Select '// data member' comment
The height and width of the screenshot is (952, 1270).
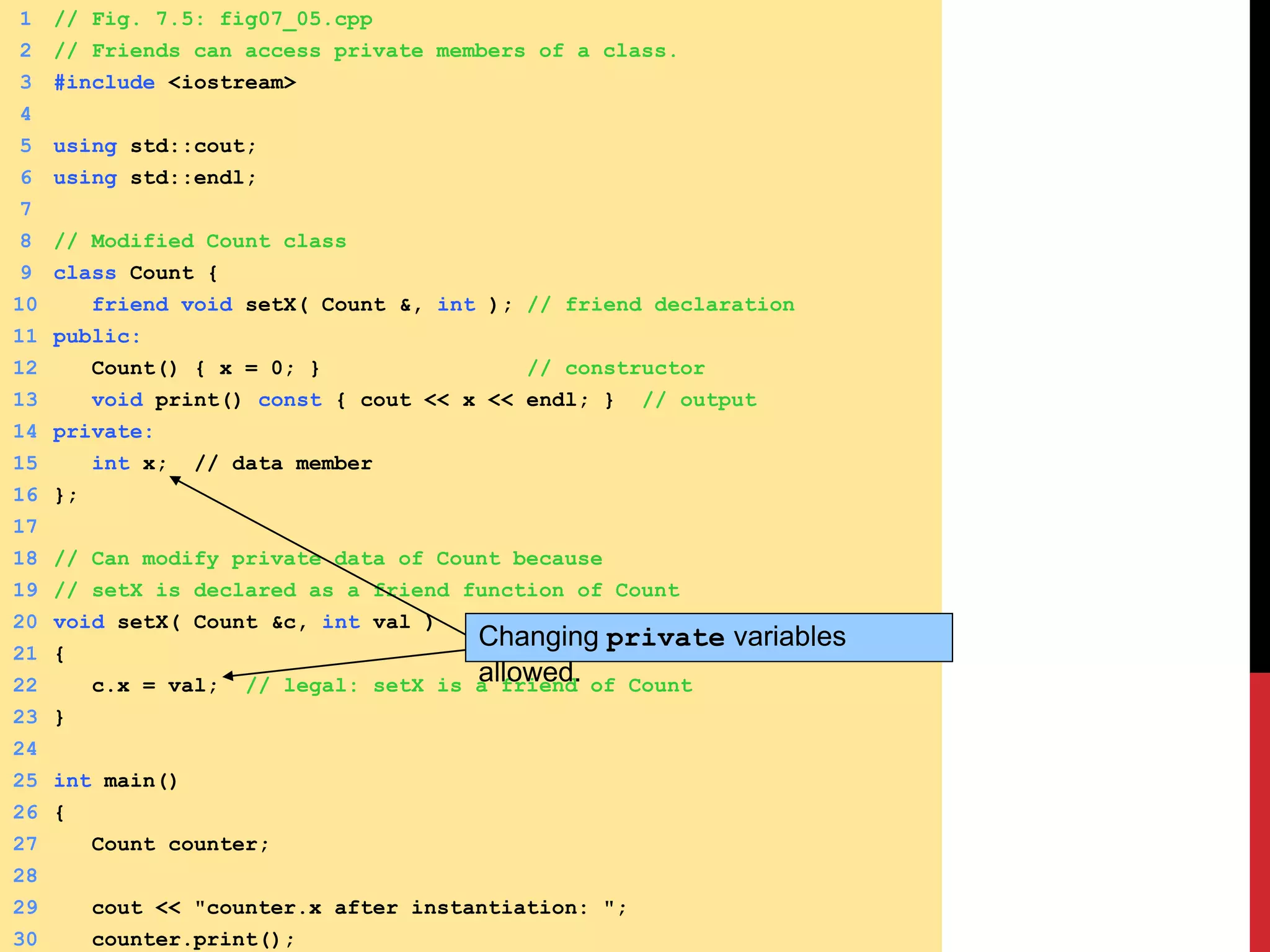(283, 464)
